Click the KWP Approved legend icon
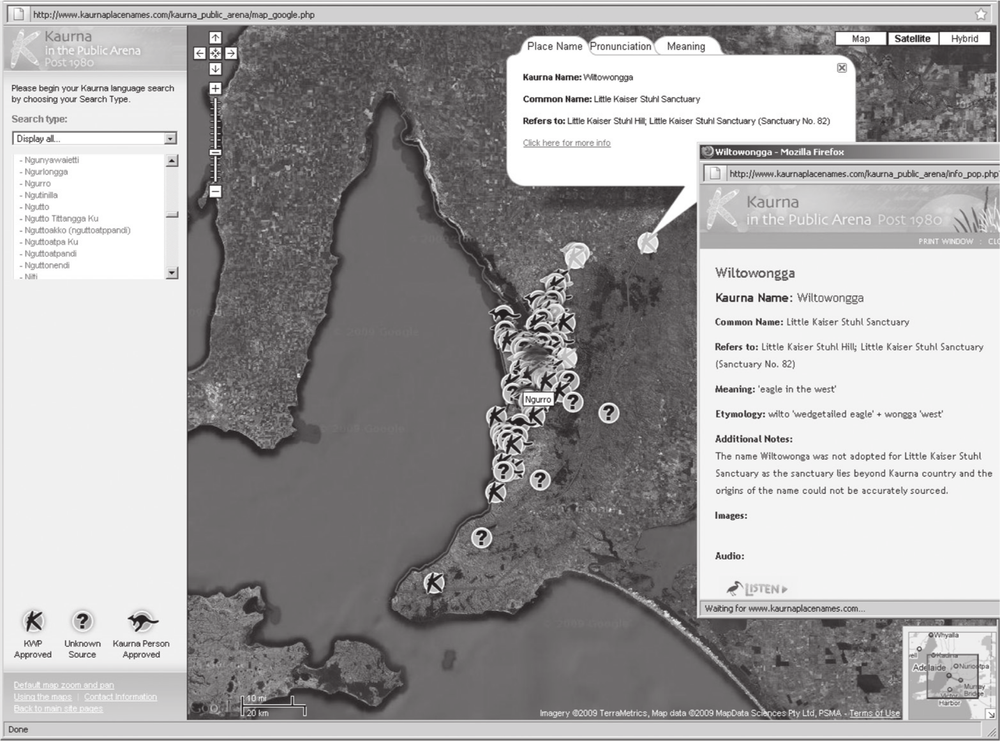Image resolution: width=1000 pixels, height=741 pixels. point(33,620)
